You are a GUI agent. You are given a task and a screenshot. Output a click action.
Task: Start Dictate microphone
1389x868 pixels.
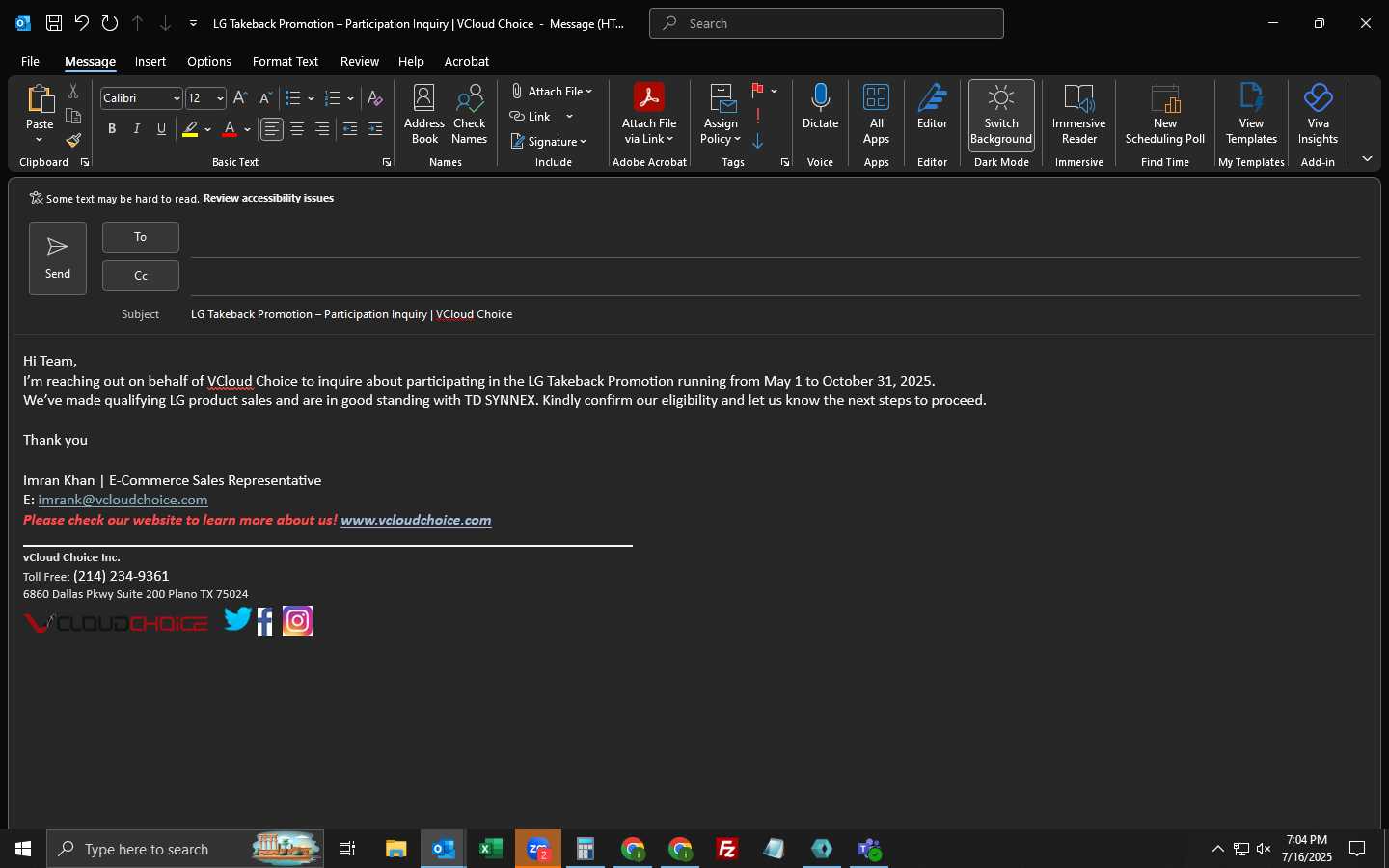click(821, 106)
